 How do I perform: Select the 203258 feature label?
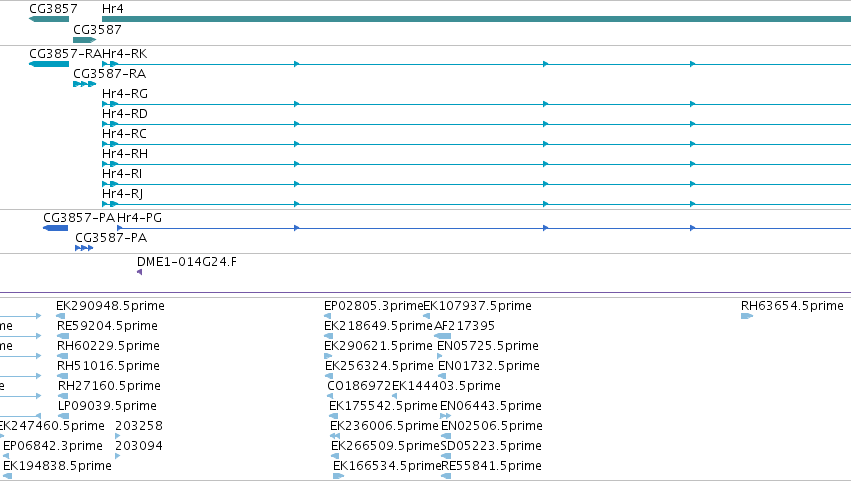click(x=139, y=426)
